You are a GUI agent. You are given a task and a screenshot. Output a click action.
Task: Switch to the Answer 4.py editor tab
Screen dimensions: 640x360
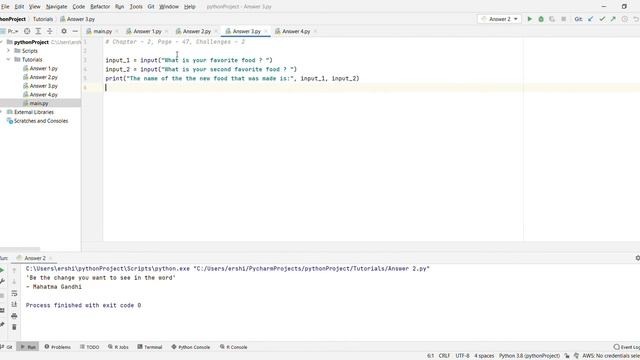pos(296,31)
